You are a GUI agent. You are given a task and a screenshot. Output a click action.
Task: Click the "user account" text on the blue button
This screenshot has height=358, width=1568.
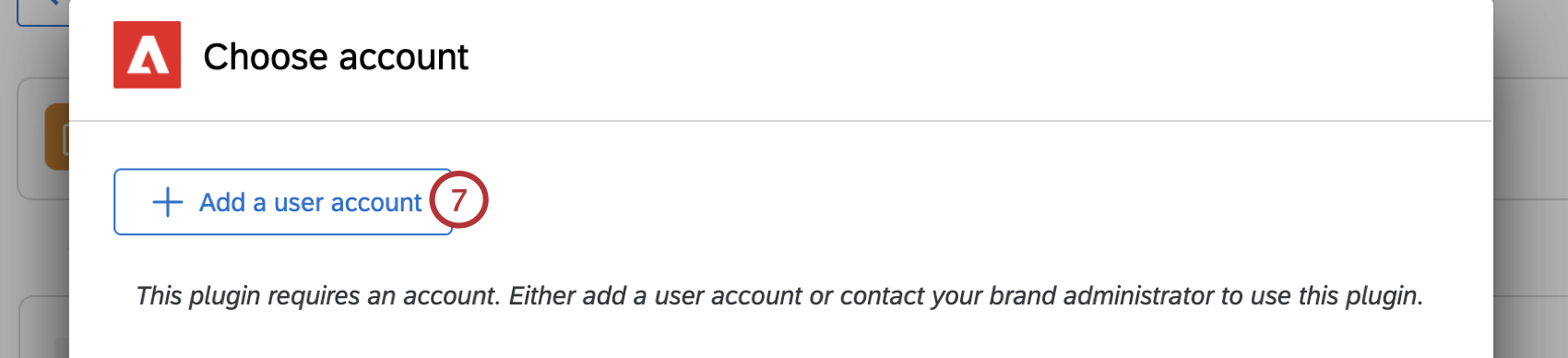[348, 202]
